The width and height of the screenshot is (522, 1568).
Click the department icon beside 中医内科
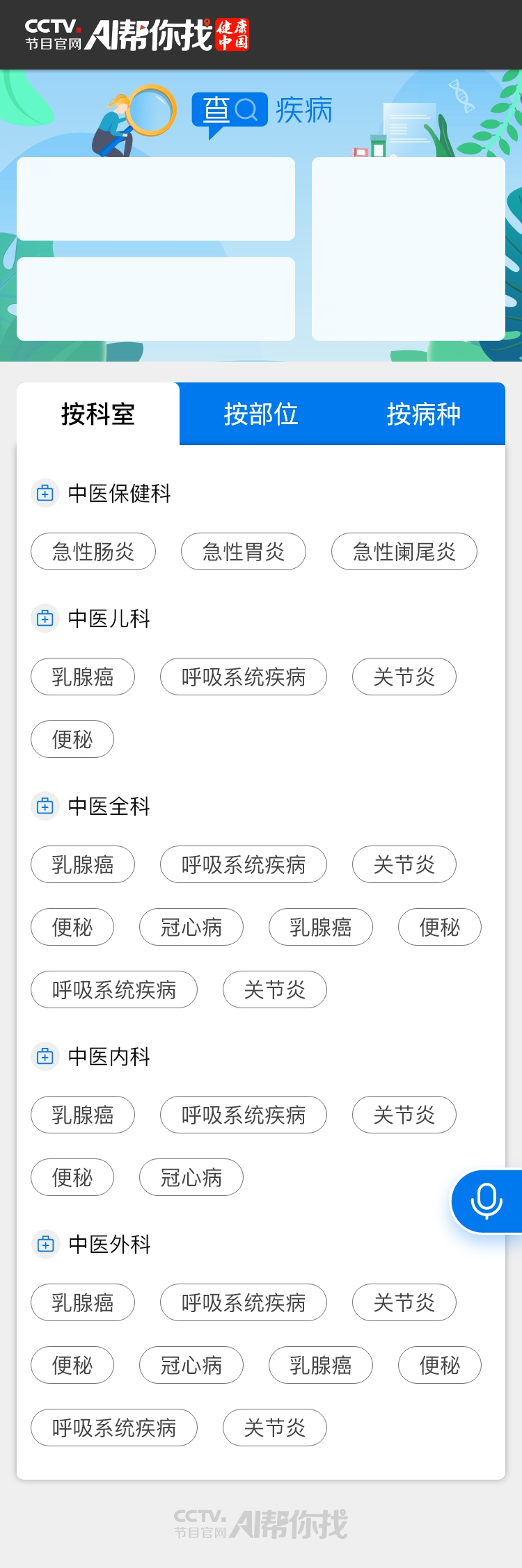pyautogui.click(x=45, y=1056)
